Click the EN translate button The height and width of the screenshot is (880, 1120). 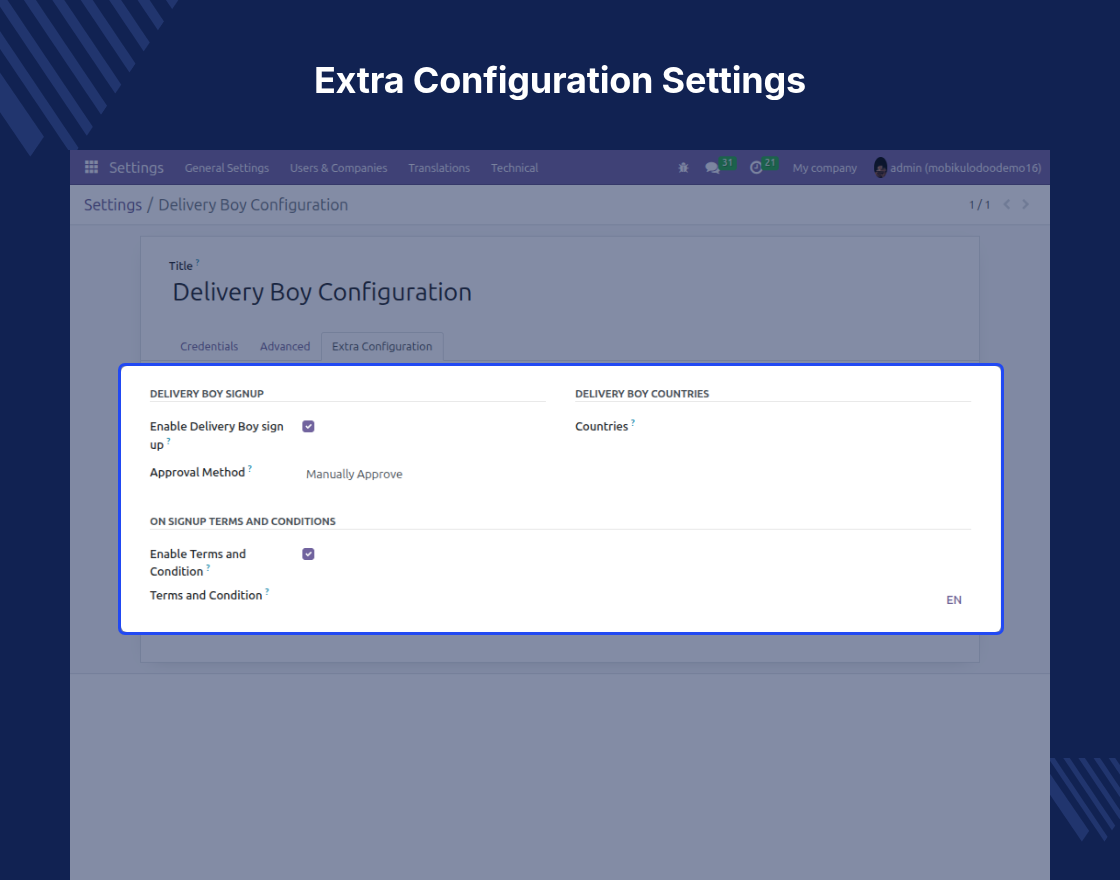click(954, 600)
